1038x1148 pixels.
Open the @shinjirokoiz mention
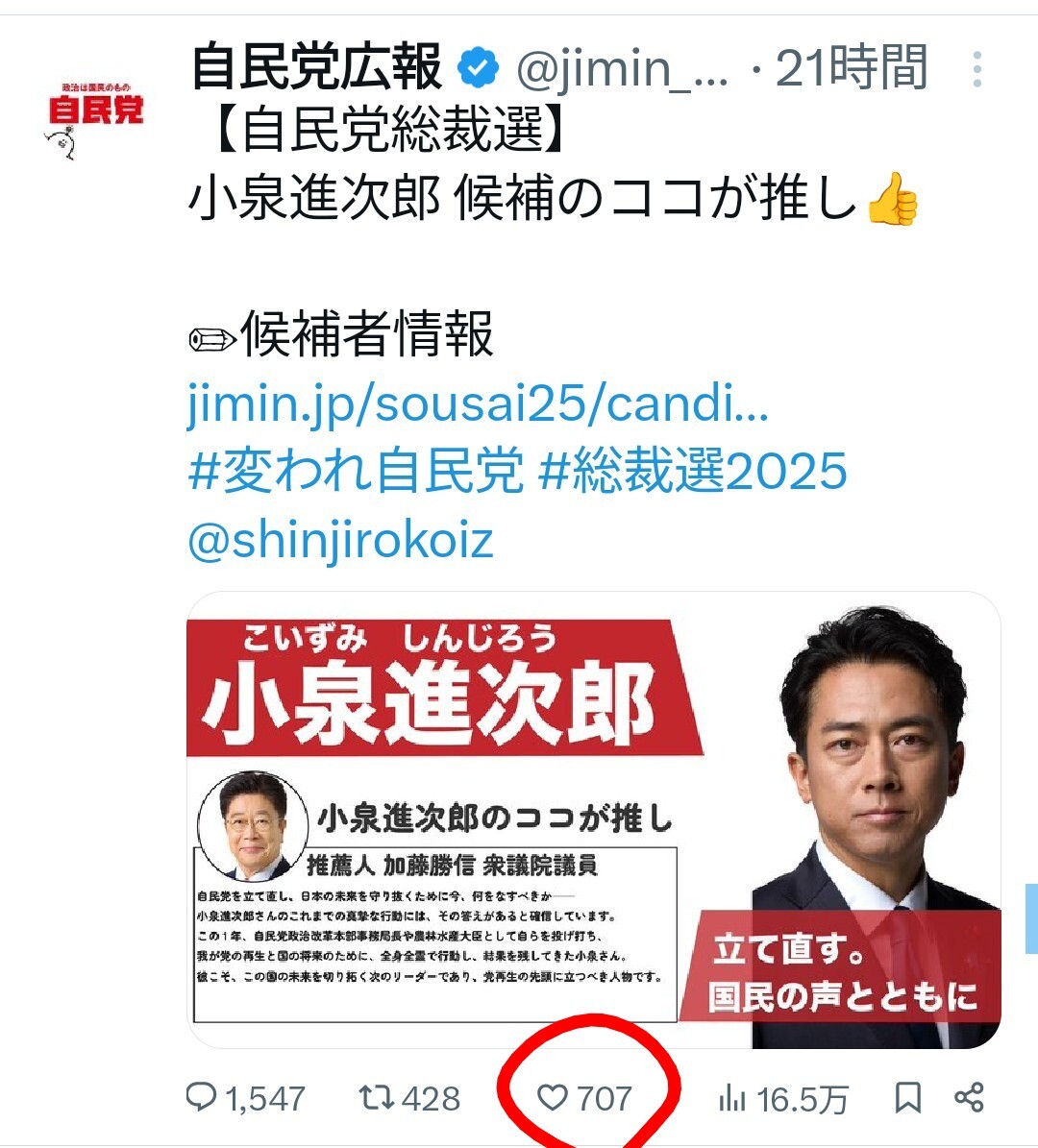pyautogui.click(x=340, y=540)
